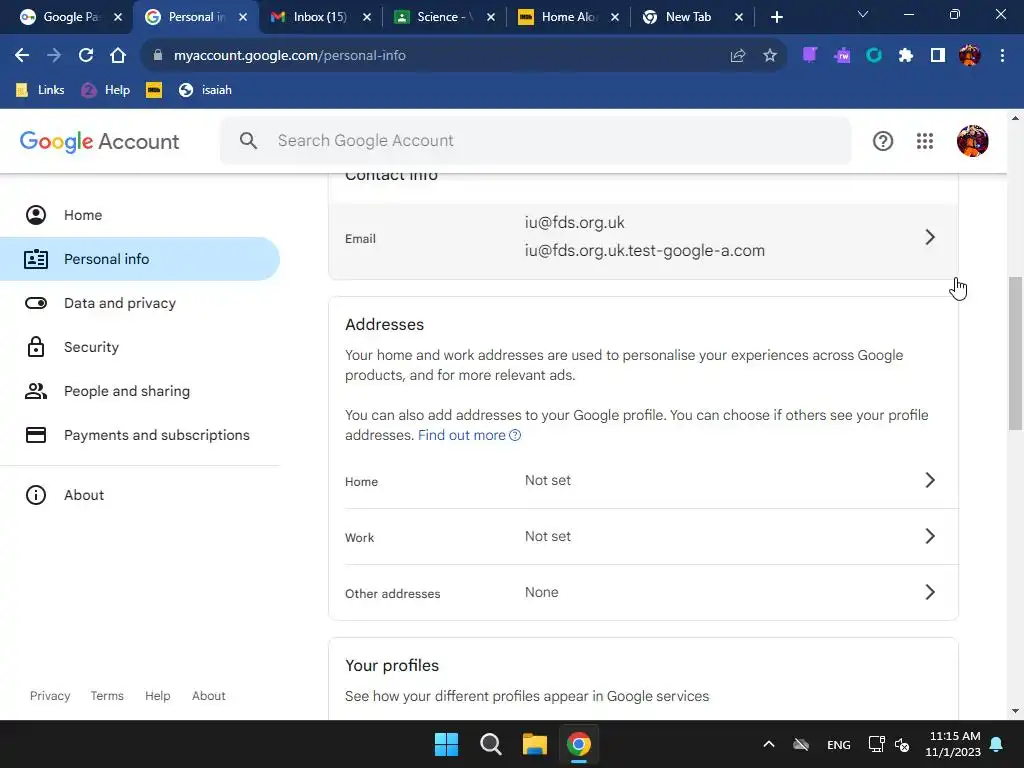1024x768 pixels.
Task: Open the Links bookmark folder
Action: coord(40,90)
